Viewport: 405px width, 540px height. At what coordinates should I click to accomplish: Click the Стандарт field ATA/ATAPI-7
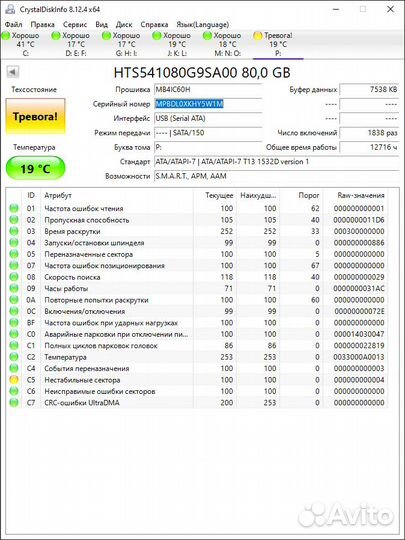point(277,162)
